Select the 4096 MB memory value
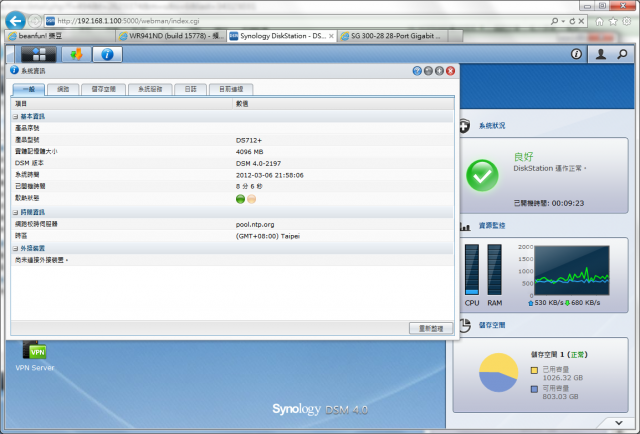Screen dimensions: 640x434 pyautogui.click(x=249, y=152)
